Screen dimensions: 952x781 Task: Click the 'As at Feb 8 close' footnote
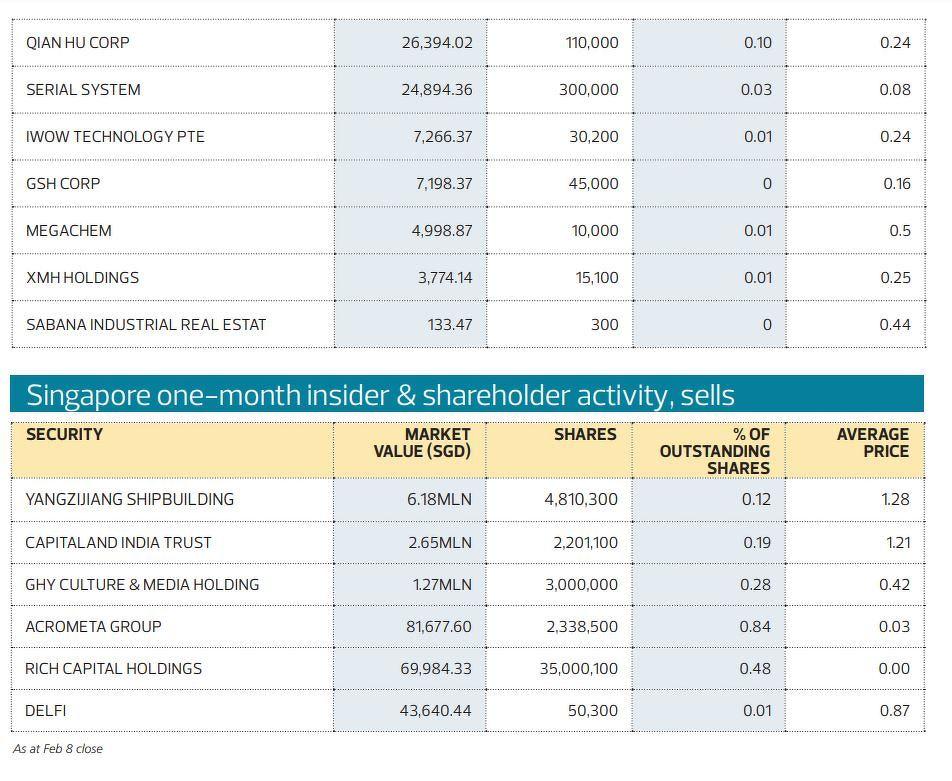58,749
